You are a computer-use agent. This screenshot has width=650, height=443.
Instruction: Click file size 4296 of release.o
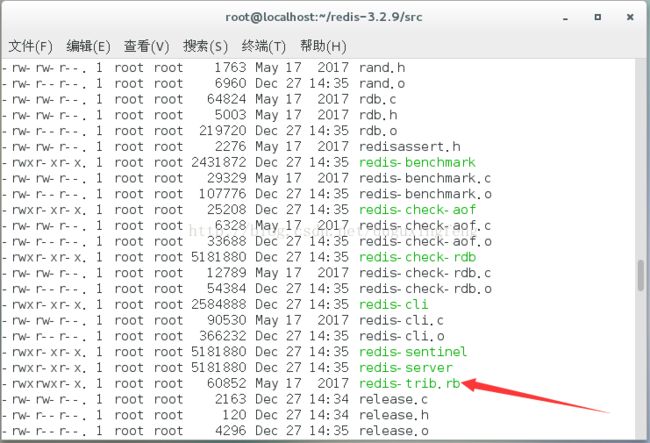click(x=230, y=430)
